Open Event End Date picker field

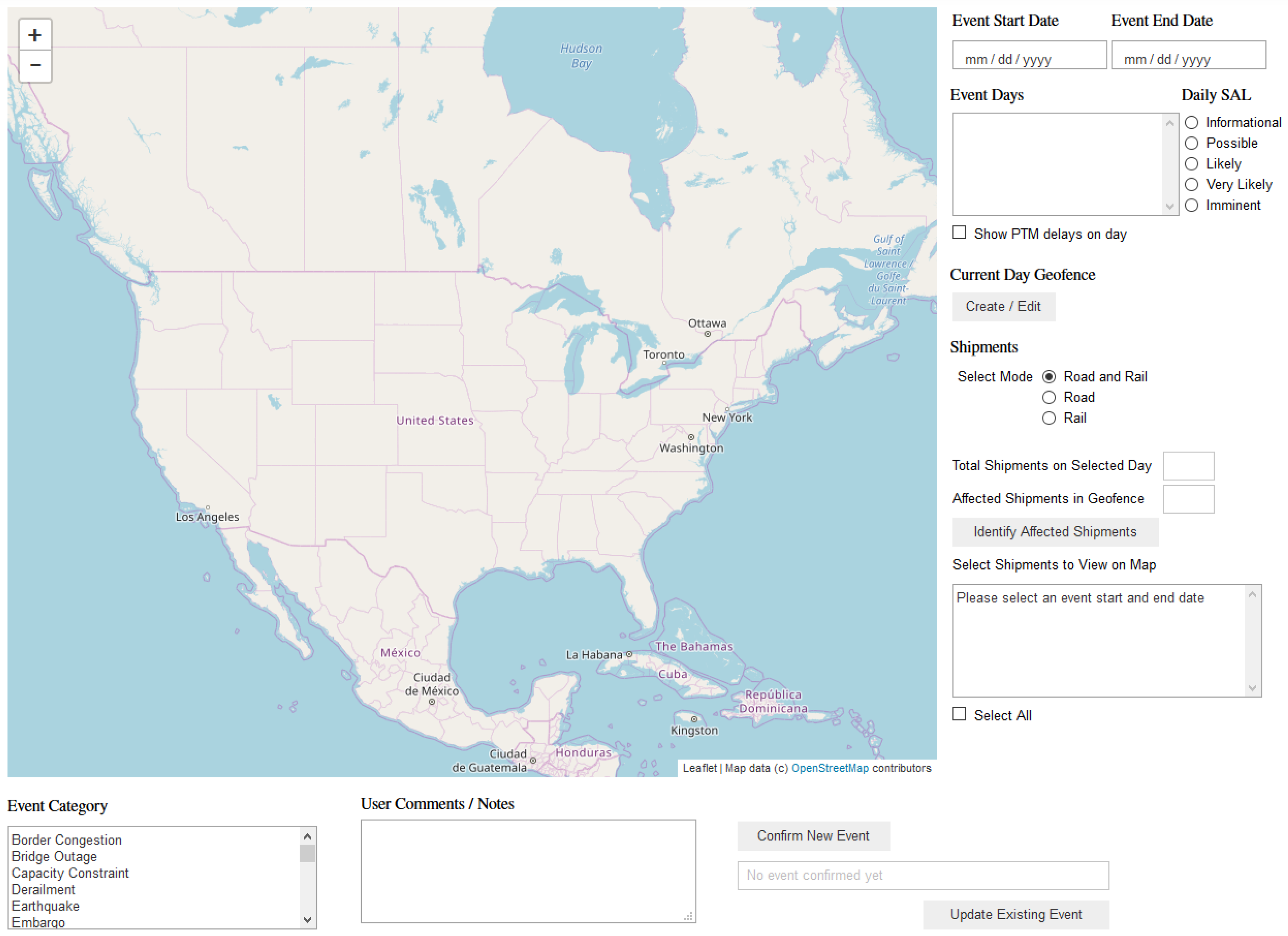1187,55
